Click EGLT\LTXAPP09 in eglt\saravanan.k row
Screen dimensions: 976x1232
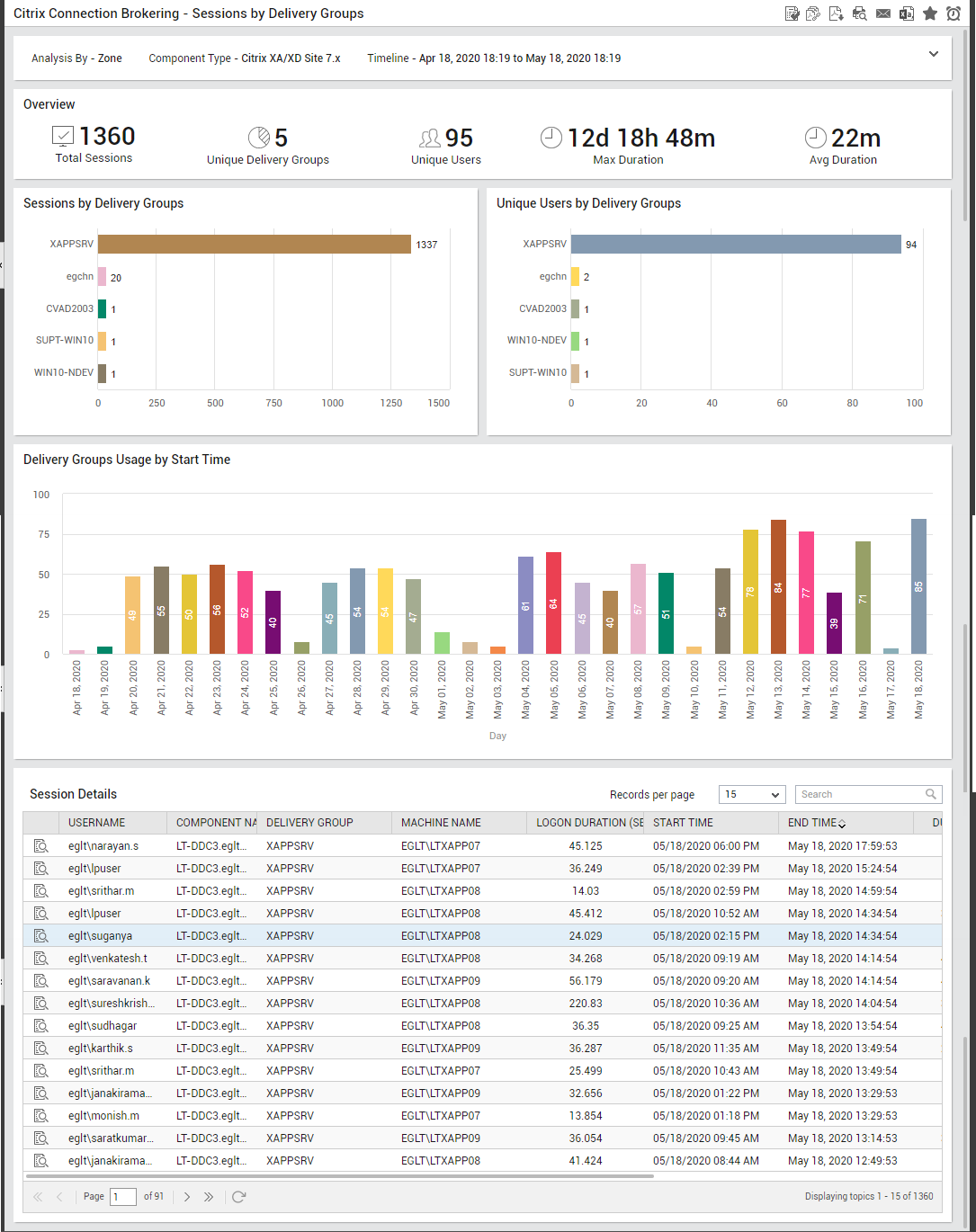tap(441, 980)
